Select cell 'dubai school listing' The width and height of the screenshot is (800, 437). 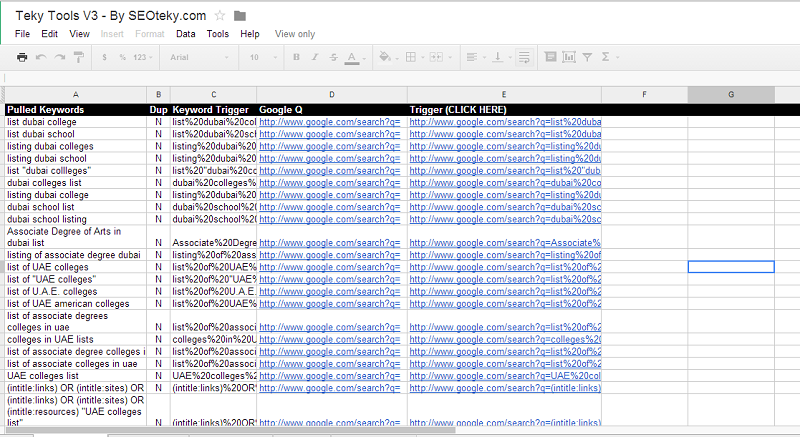pyautogui.click(x=76, y=219)
